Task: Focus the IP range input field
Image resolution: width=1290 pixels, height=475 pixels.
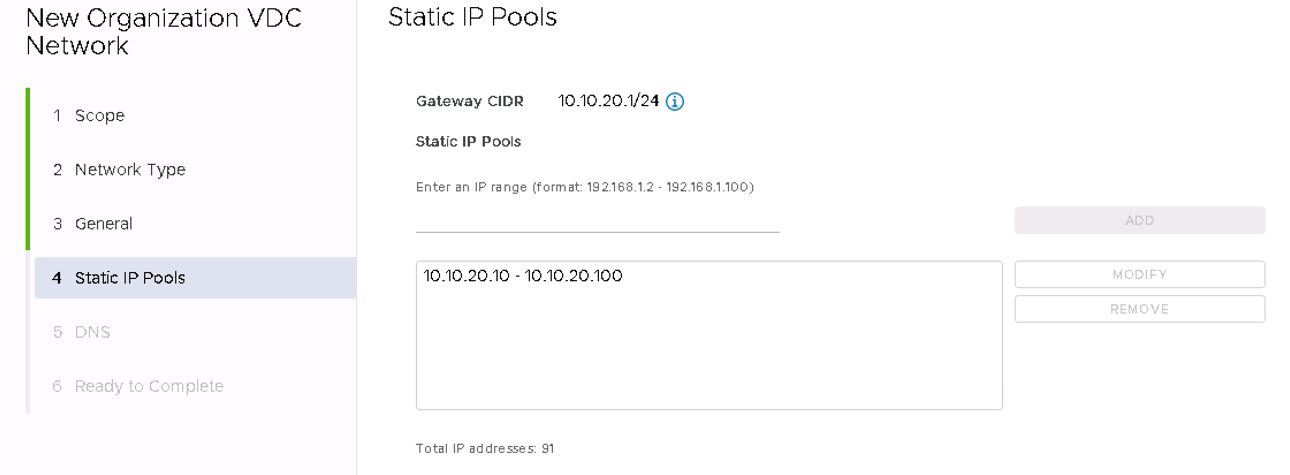Action: point(597,220)
